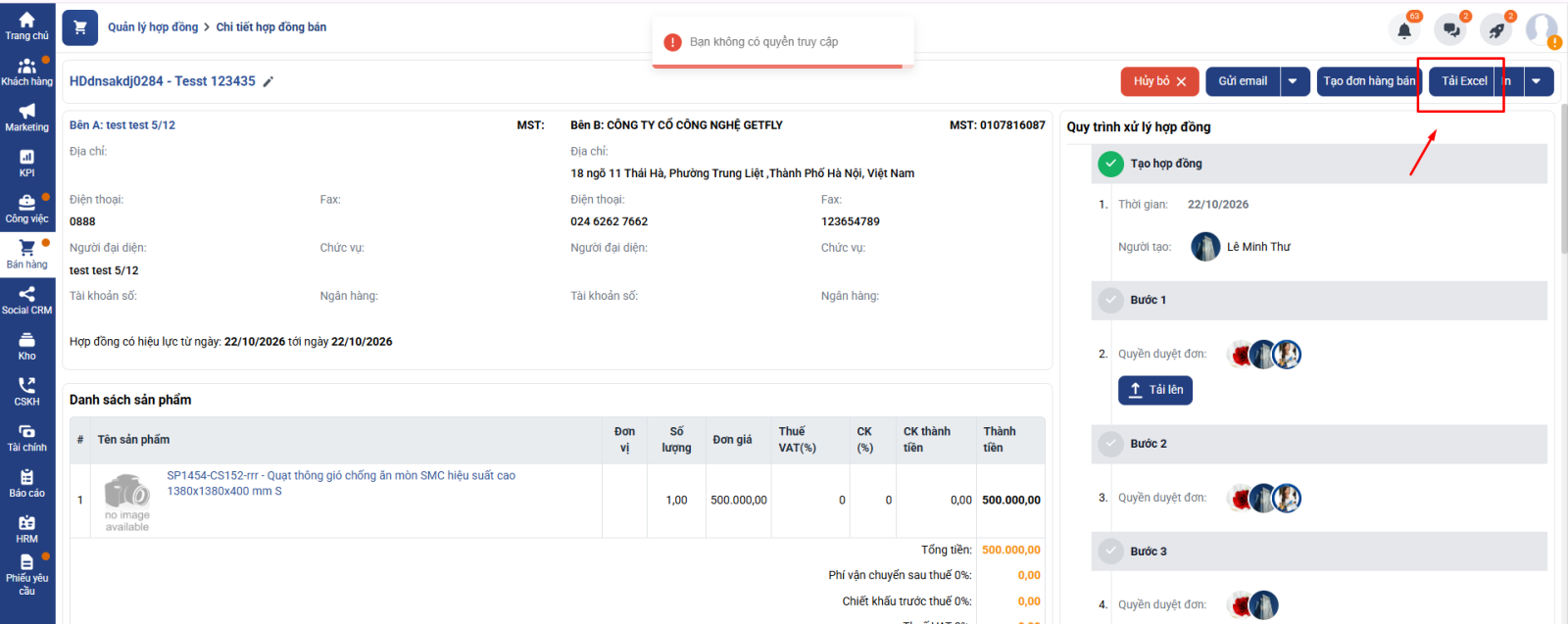Viewport: 1568px width, 624px height.
Task: Open KPI in the sidebar
Action: tap(26, 163)
